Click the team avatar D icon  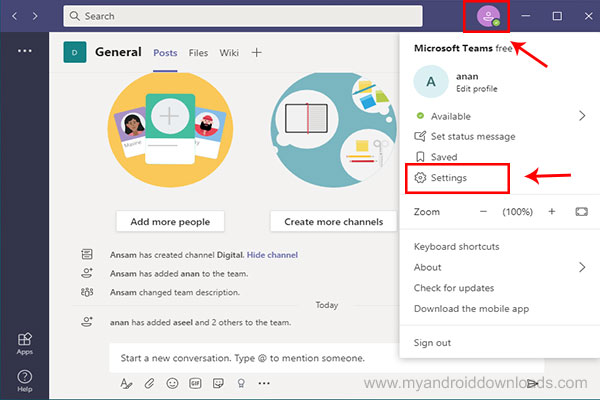tap(75, 52)
